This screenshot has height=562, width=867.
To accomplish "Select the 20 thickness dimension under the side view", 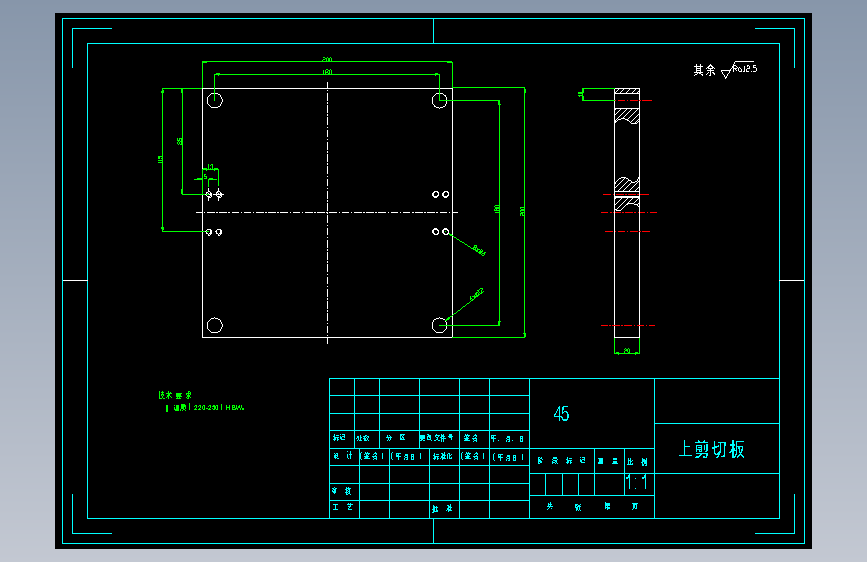I will (626, 351).
